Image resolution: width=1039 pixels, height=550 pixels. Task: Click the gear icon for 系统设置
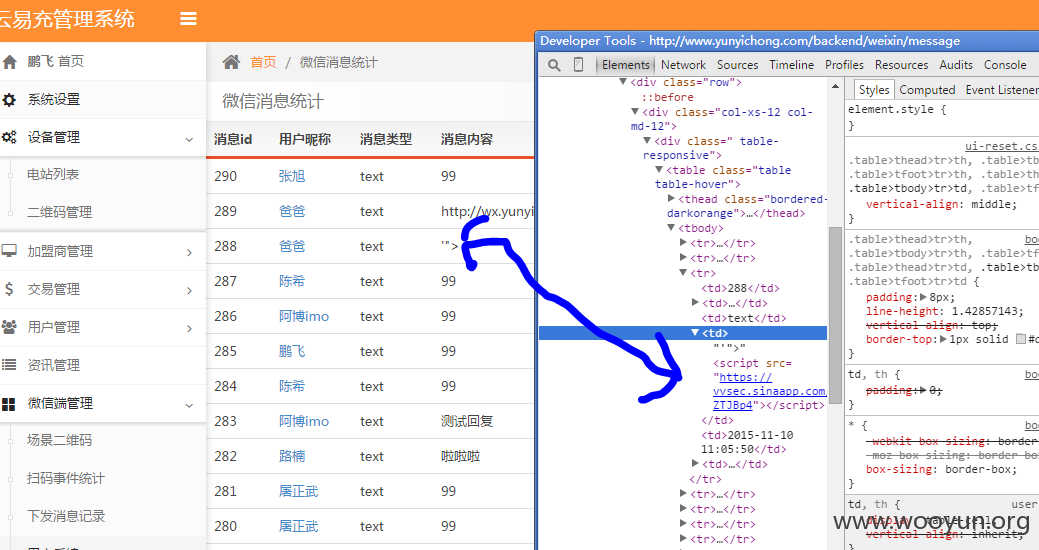(9, 100)
